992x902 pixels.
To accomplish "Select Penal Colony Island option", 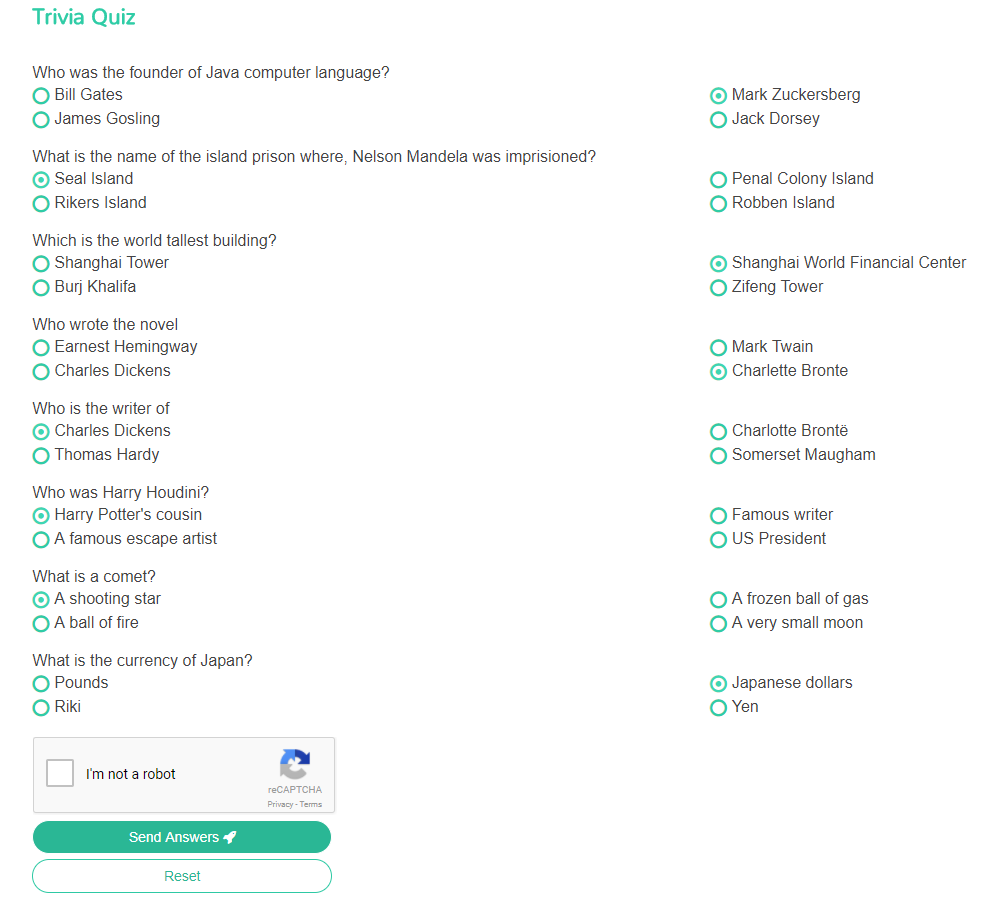I will [718, 180].
